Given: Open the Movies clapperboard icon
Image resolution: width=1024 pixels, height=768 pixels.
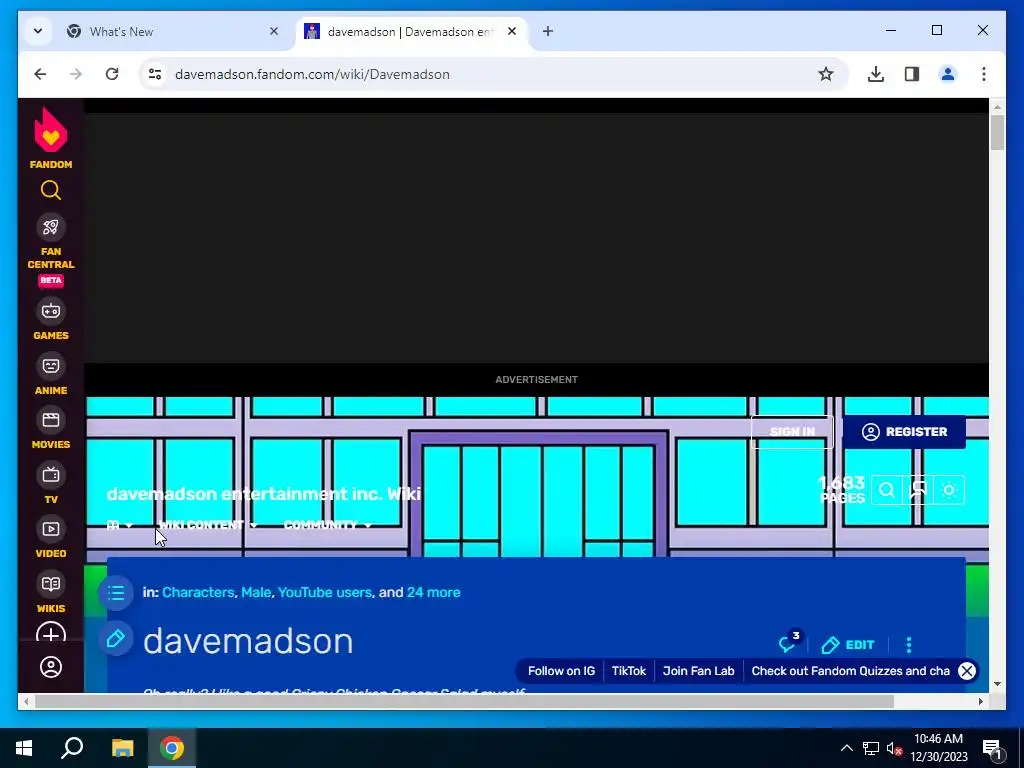Looking at the screenshot, I should tap(51, 420).
